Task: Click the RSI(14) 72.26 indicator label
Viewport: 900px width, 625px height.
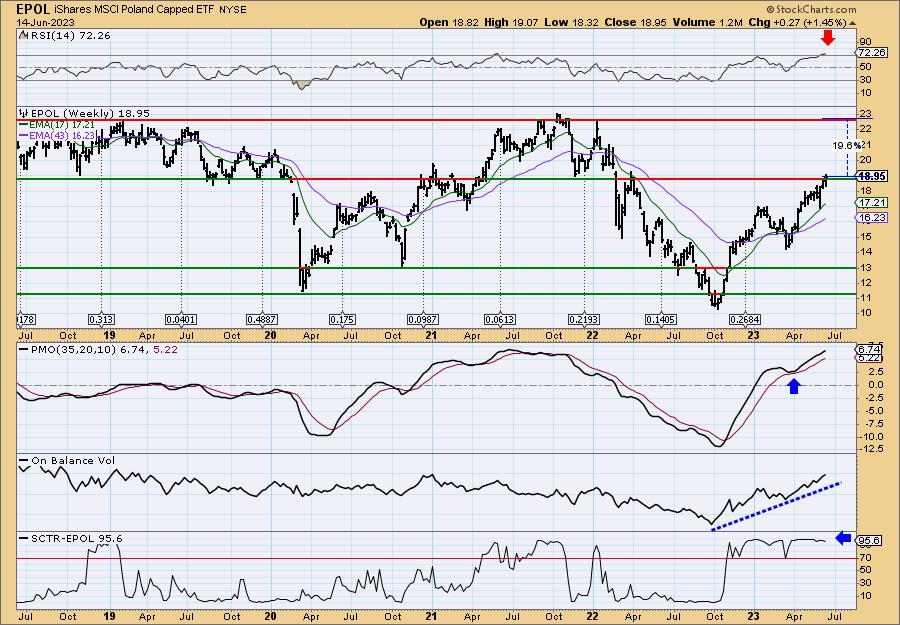Action: pos(69,36)
